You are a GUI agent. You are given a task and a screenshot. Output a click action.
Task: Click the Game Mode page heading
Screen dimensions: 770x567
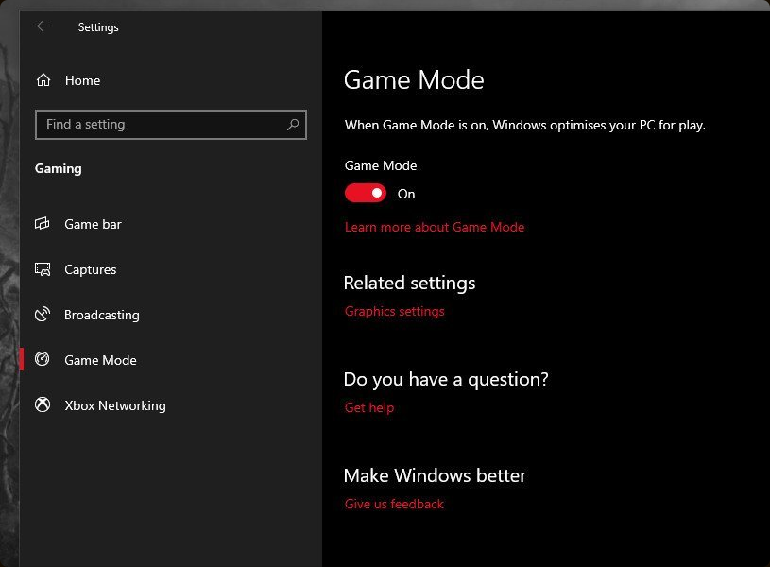click(x=414, y=80)
